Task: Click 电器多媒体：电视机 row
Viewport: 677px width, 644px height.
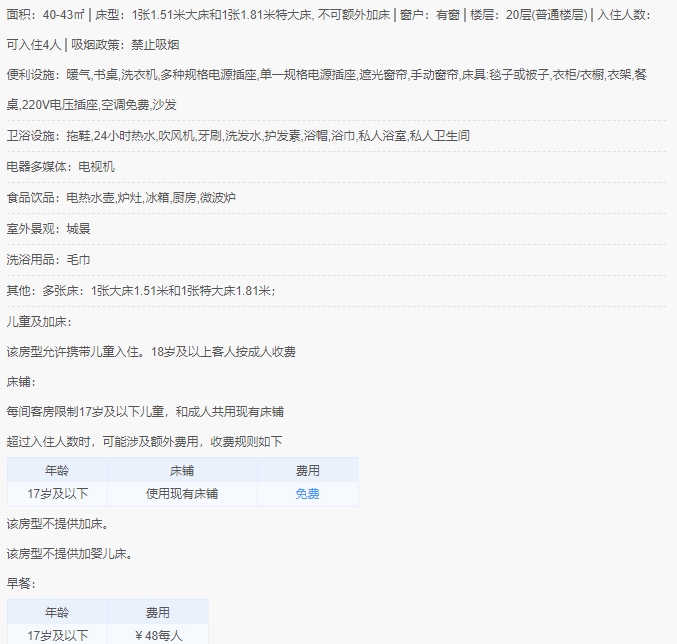Action: pos(60,167)
